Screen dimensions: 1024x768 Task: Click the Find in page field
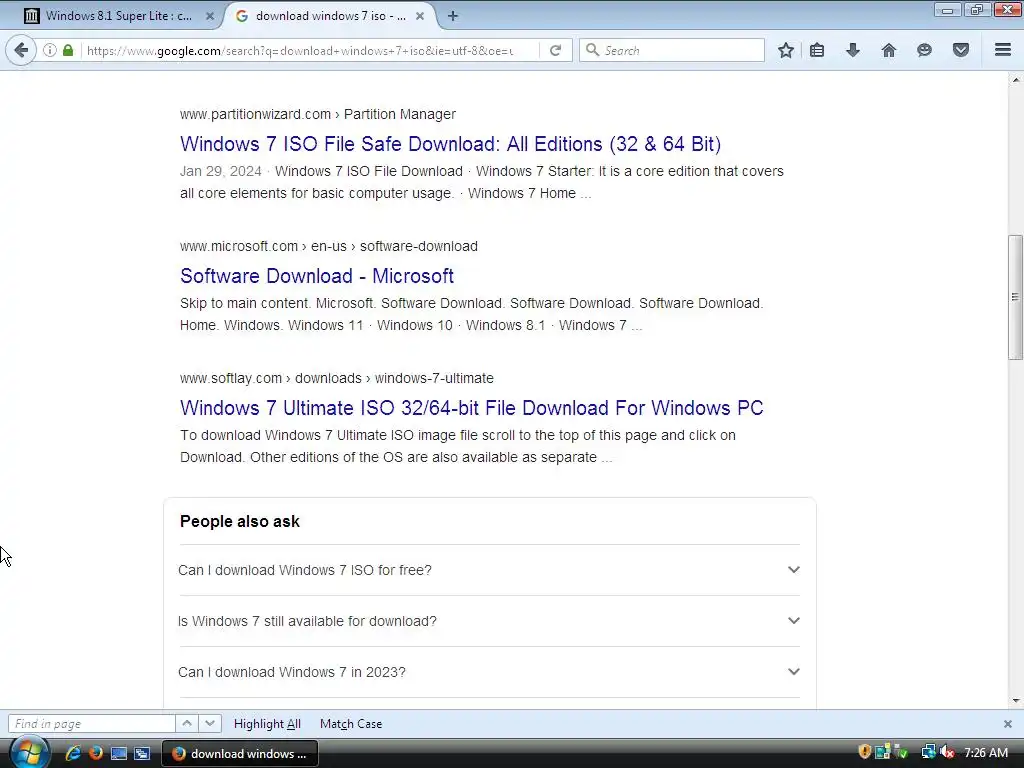(x=91, y=724)
